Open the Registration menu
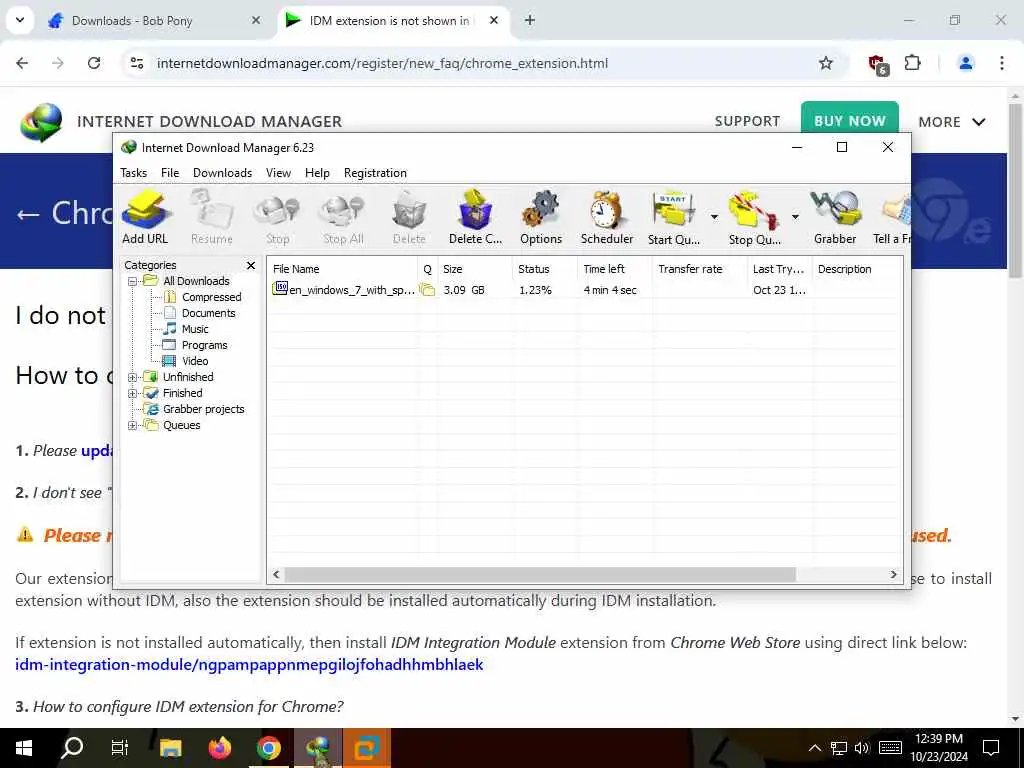This screenshot has width=1024, height=768. 376,173
